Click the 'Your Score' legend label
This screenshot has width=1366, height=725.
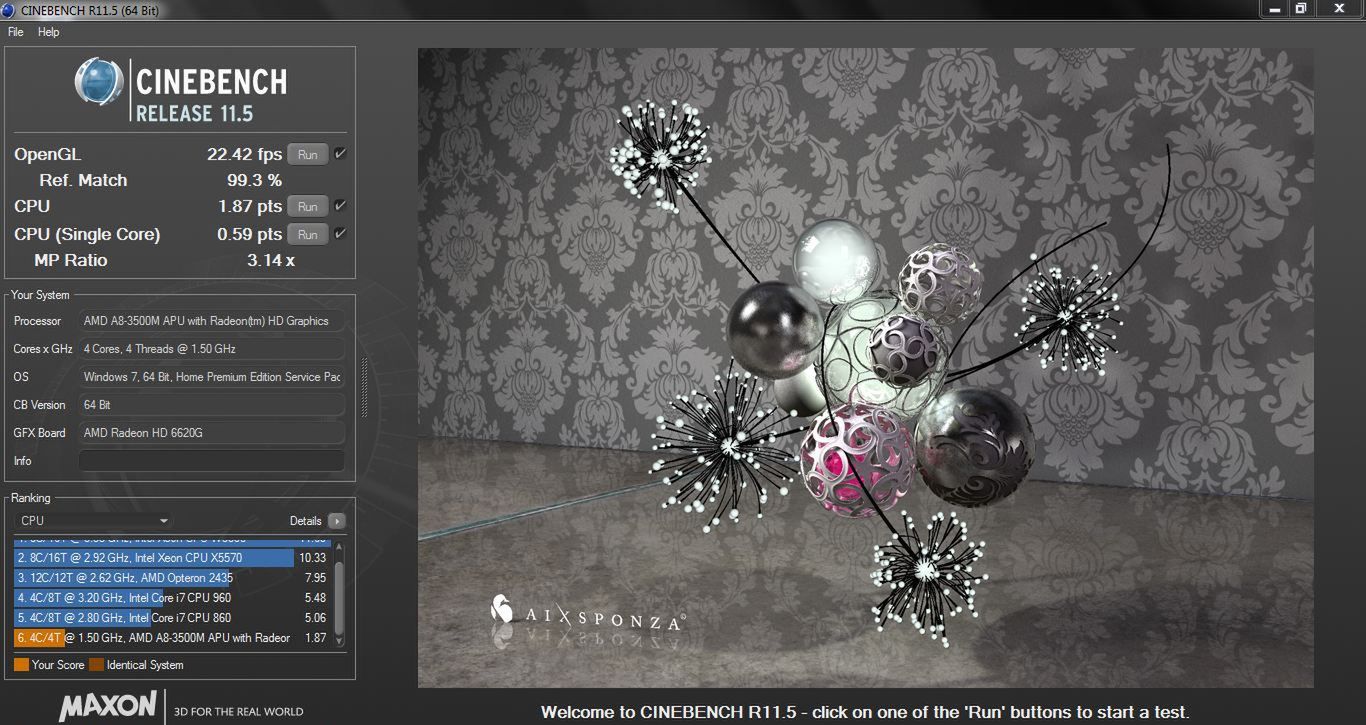coord(58,665)
